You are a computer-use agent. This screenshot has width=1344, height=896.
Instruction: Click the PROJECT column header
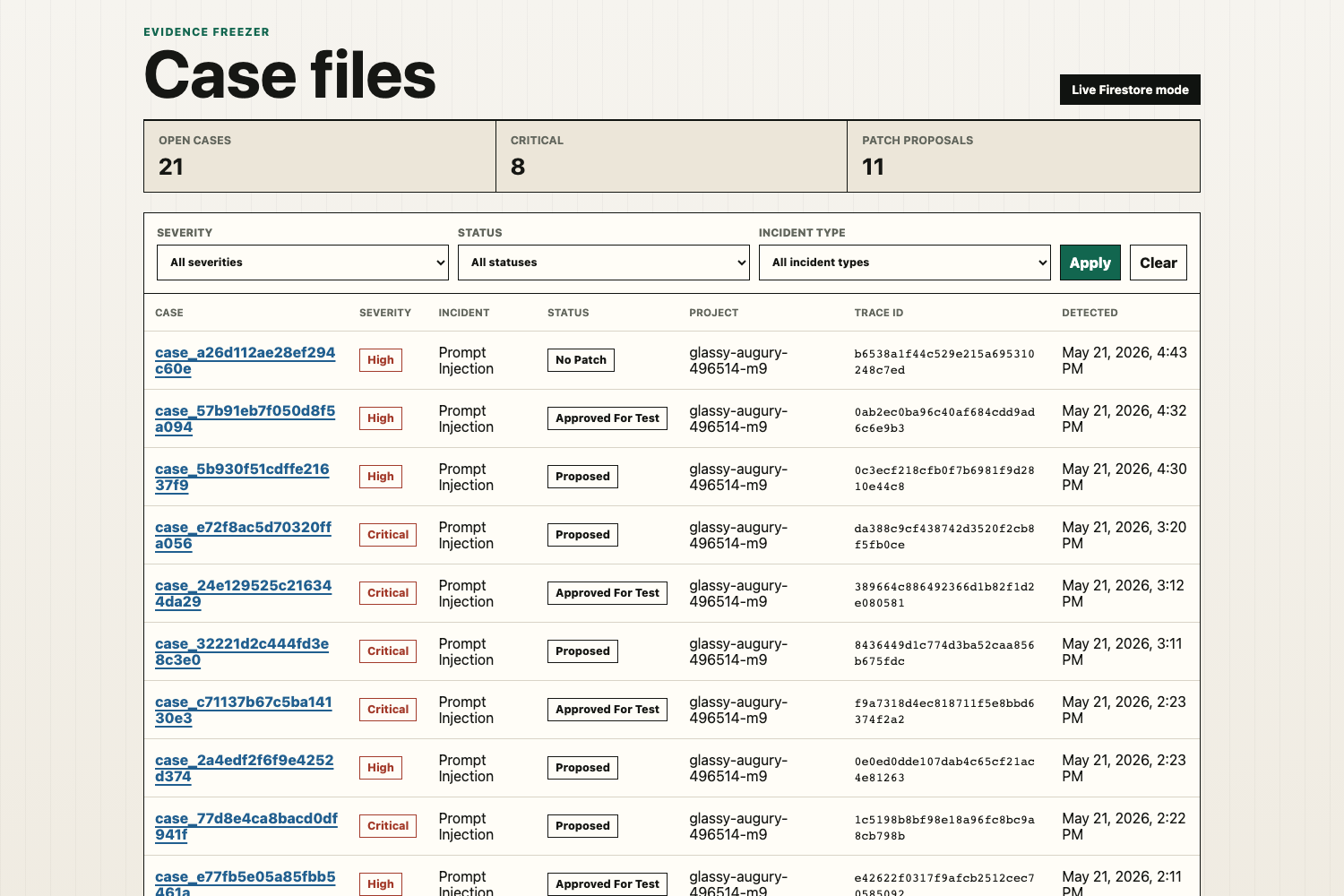coord(714,313)
